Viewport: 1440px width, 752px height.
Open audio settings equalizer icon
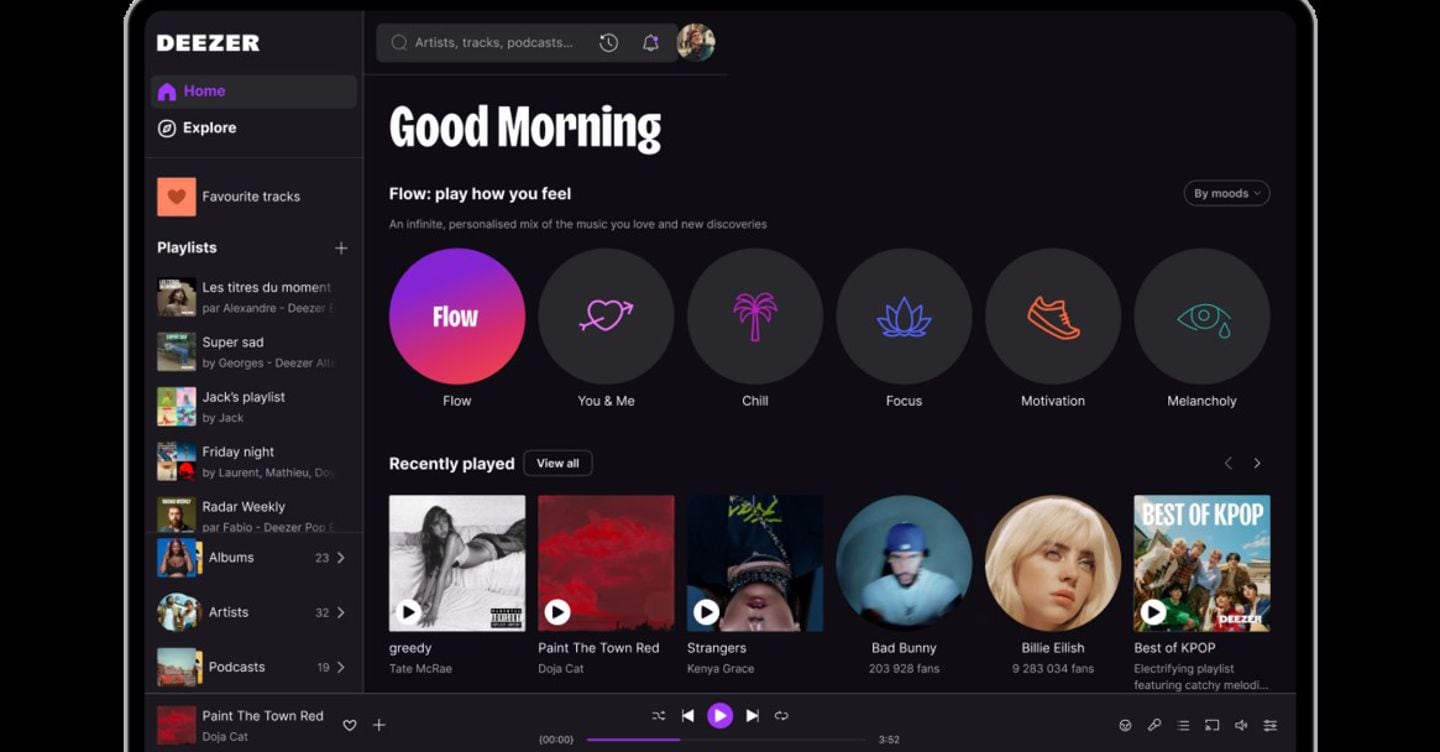(x=1270, y=725)
